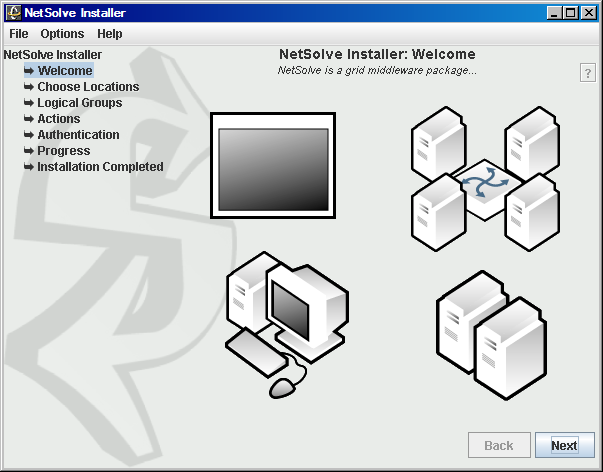Click the two server towers image

point(498,333)
